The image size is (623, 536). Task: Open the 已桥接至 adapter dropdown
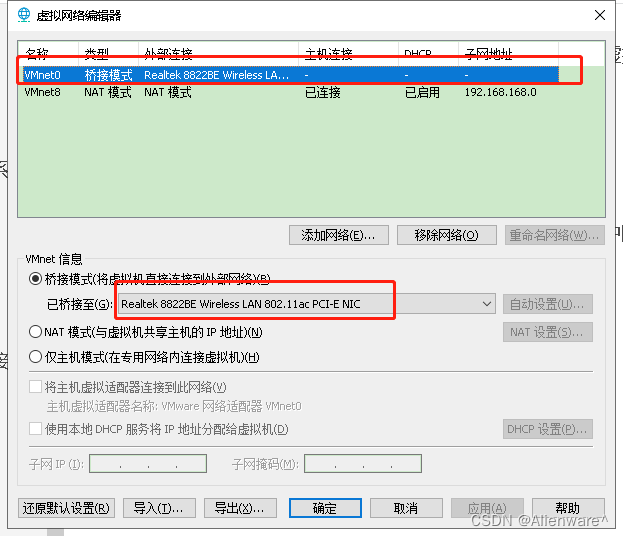tap(307, 304)
